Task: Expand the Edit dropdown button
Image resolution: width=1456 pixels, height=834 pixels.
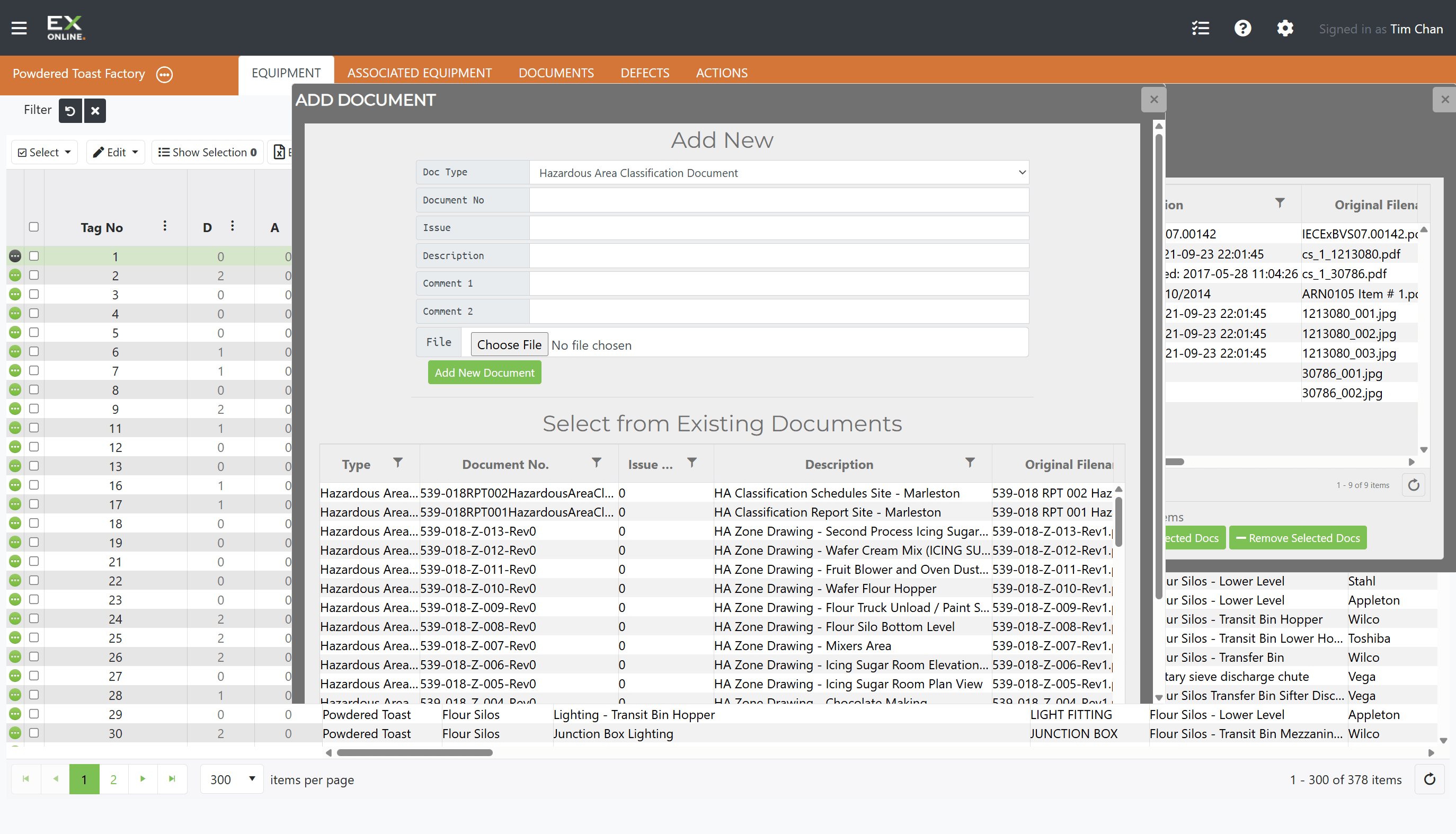Action: (x=116, y=152)
